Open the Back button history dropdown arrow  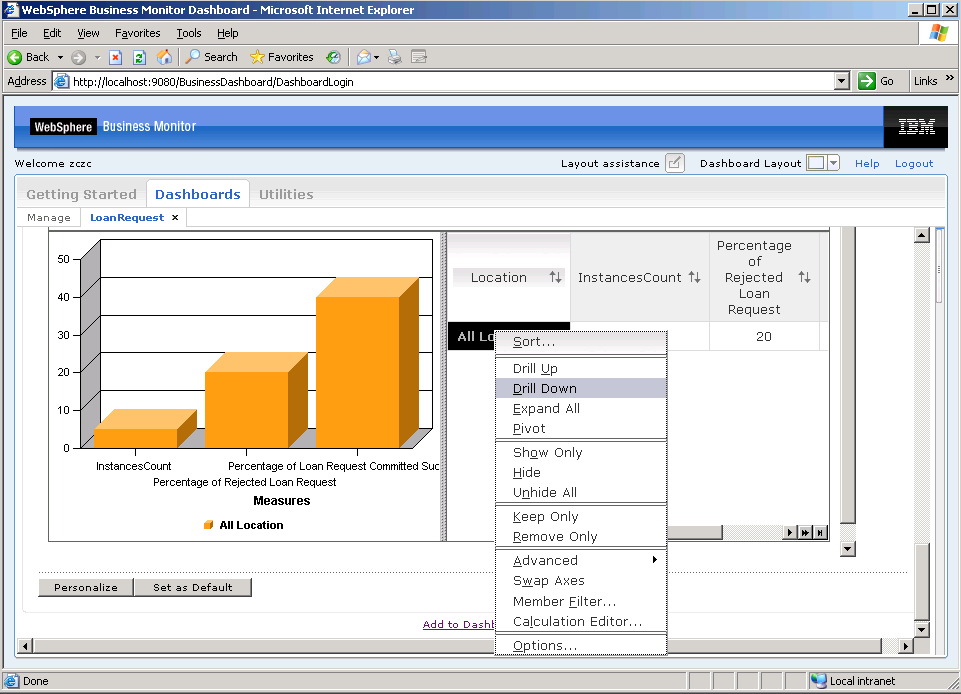pyautogui.click(x=60, y=58)
